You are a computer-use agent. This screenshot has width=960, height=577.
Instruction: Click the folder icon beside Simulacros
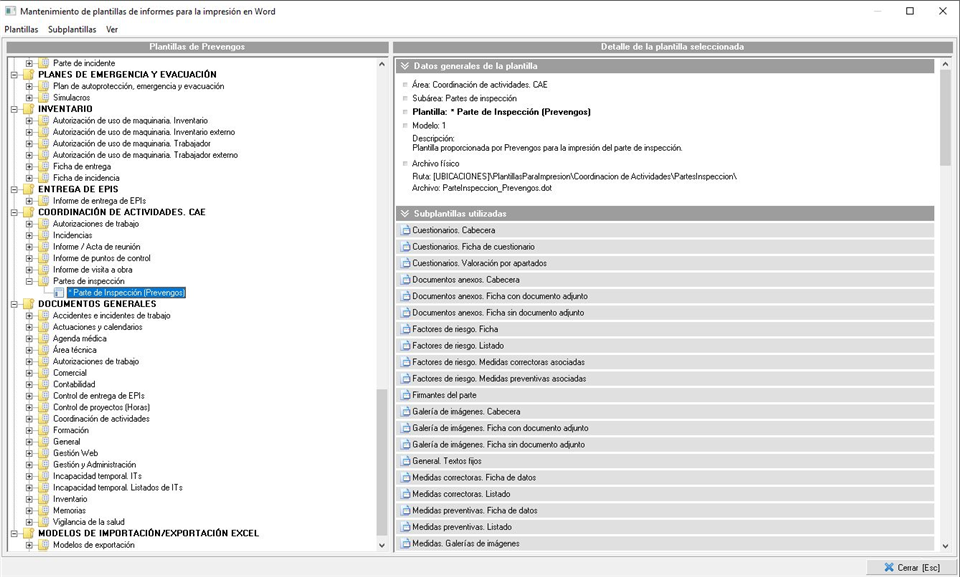[43, 98]
